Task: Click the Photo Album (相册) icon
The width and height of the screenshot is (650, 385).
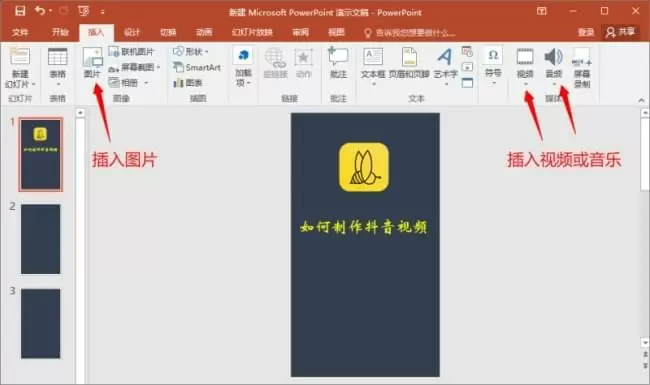Action: [x=114, y=82]
